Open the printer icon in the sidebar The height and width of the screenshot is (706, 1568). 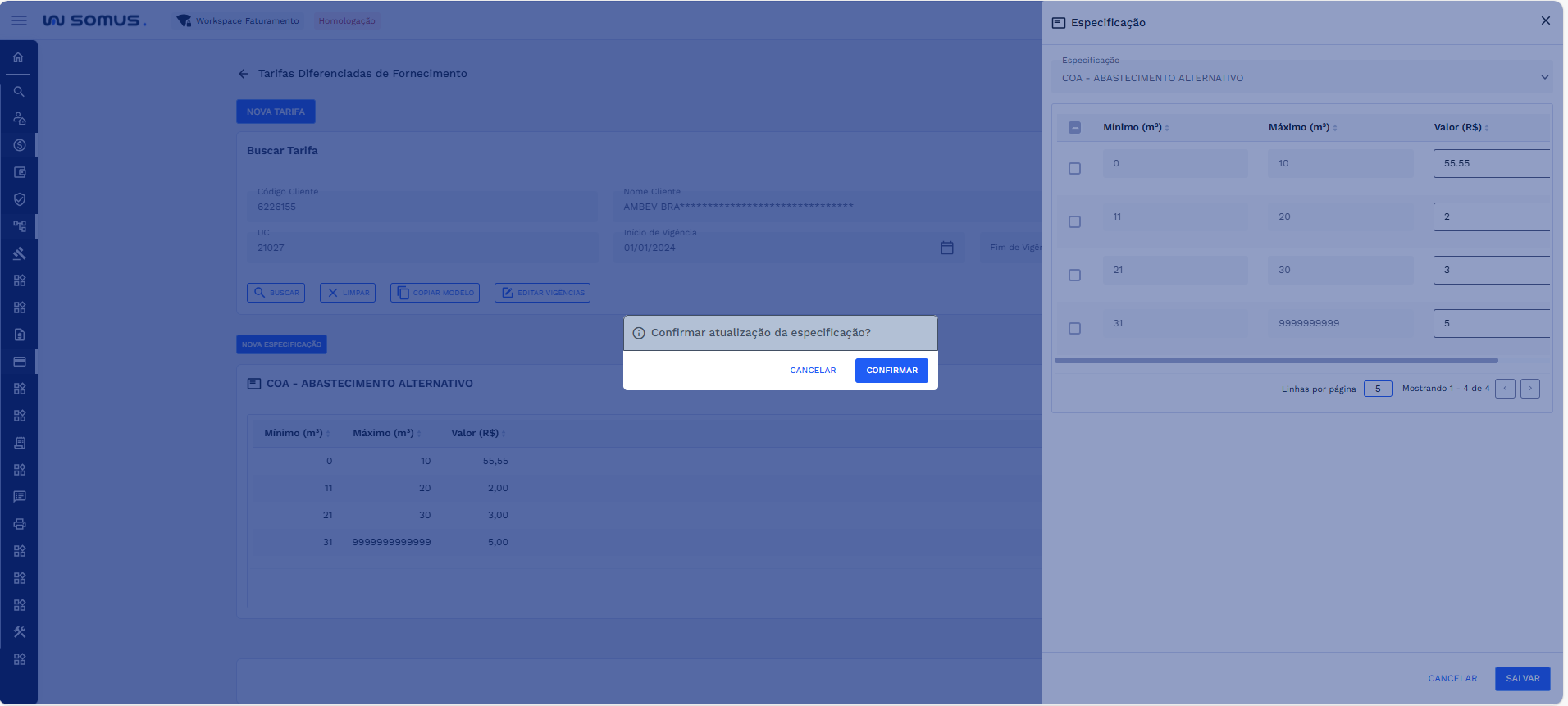coord(19,524)
